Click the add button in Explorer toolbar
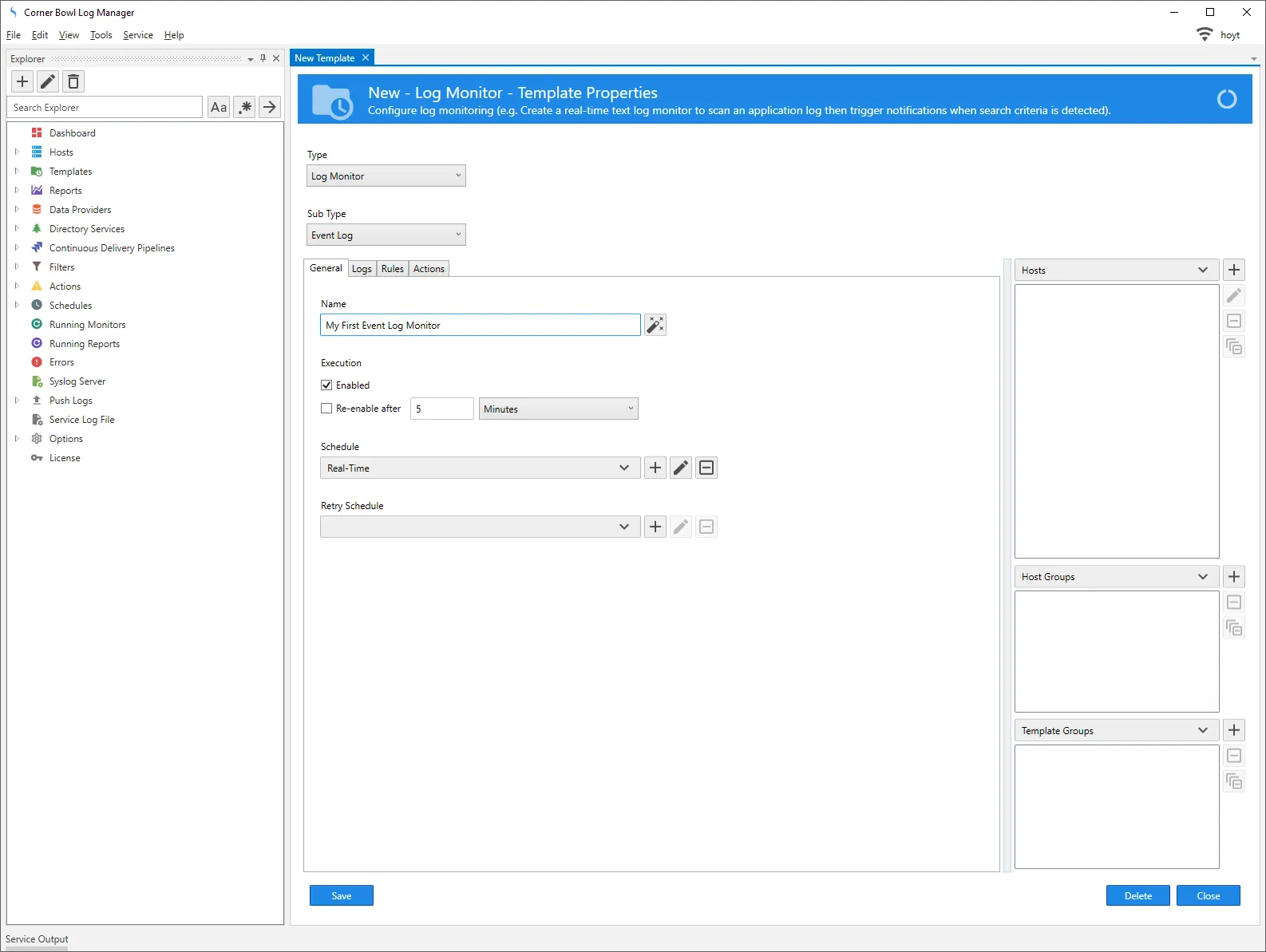The image size is (1266, 952). [22, 81]
